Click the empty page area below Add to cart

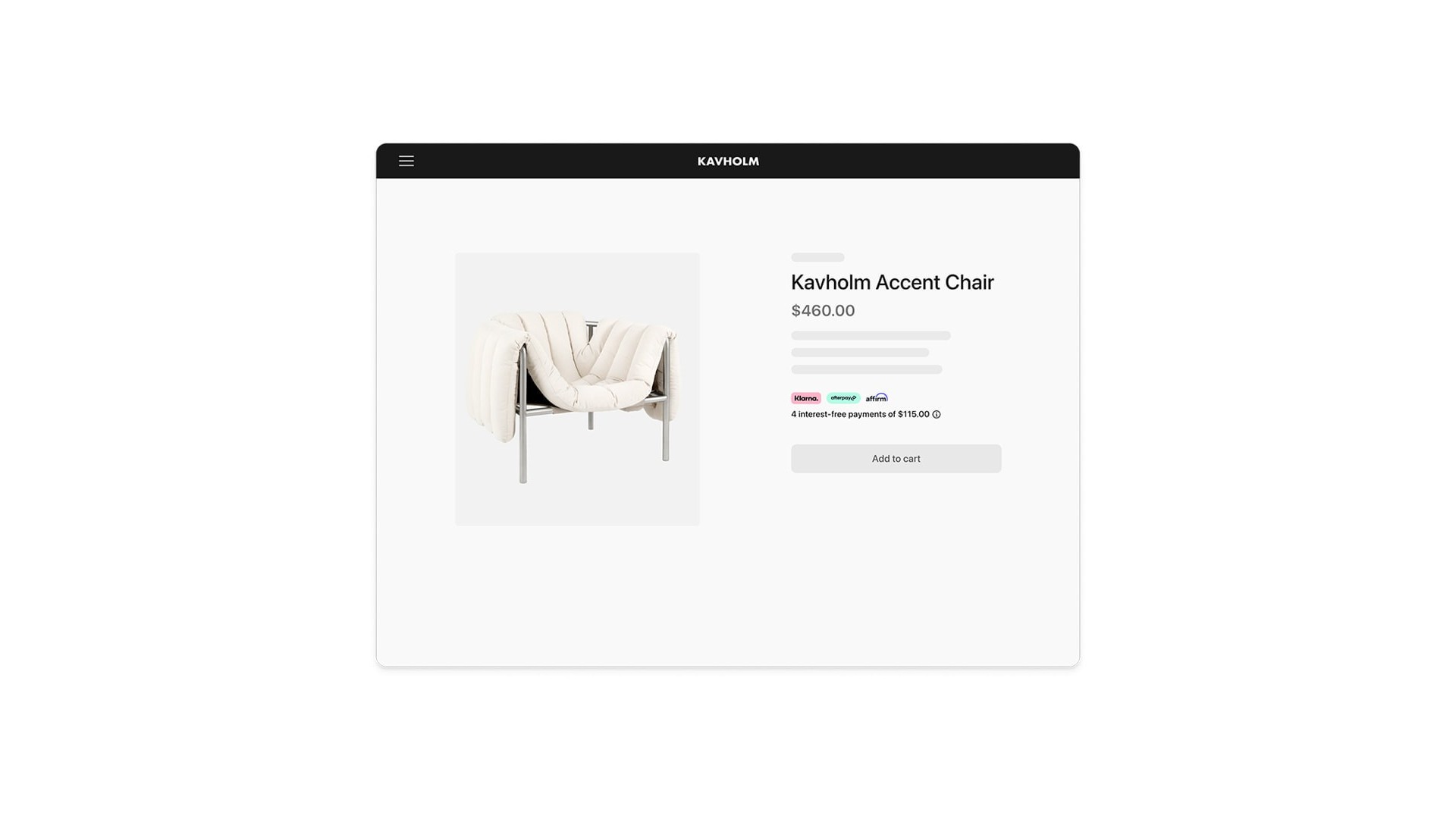(896, 569)
